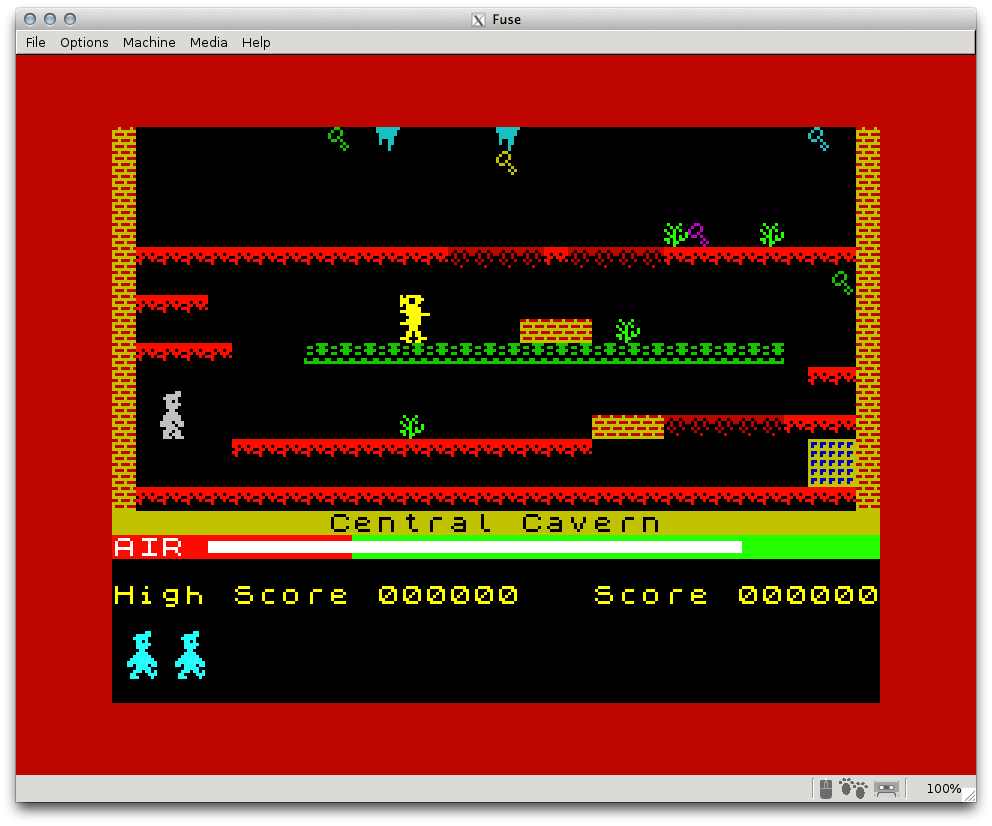Screen dimensions: 992x826
Task: Click the window resize grip corner
Action: point(968,794)
